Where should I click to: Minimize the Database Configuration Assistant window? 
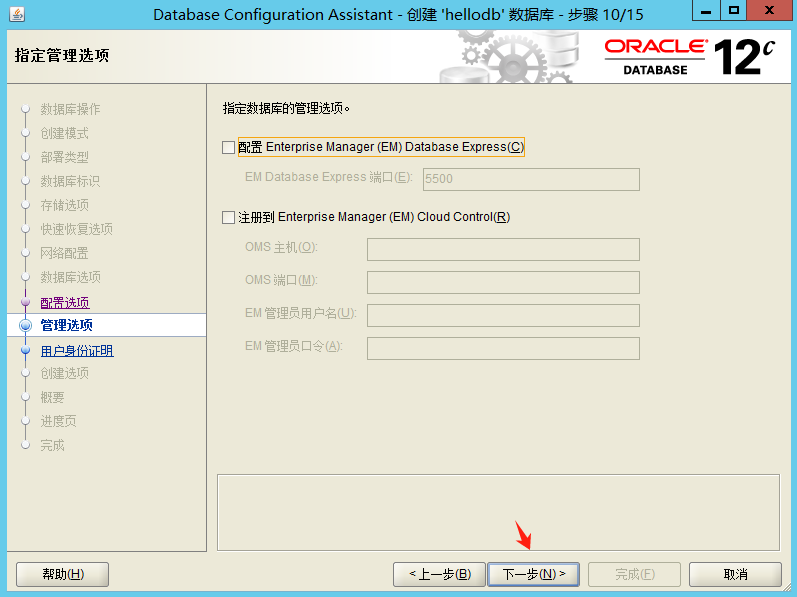(706, 11)
